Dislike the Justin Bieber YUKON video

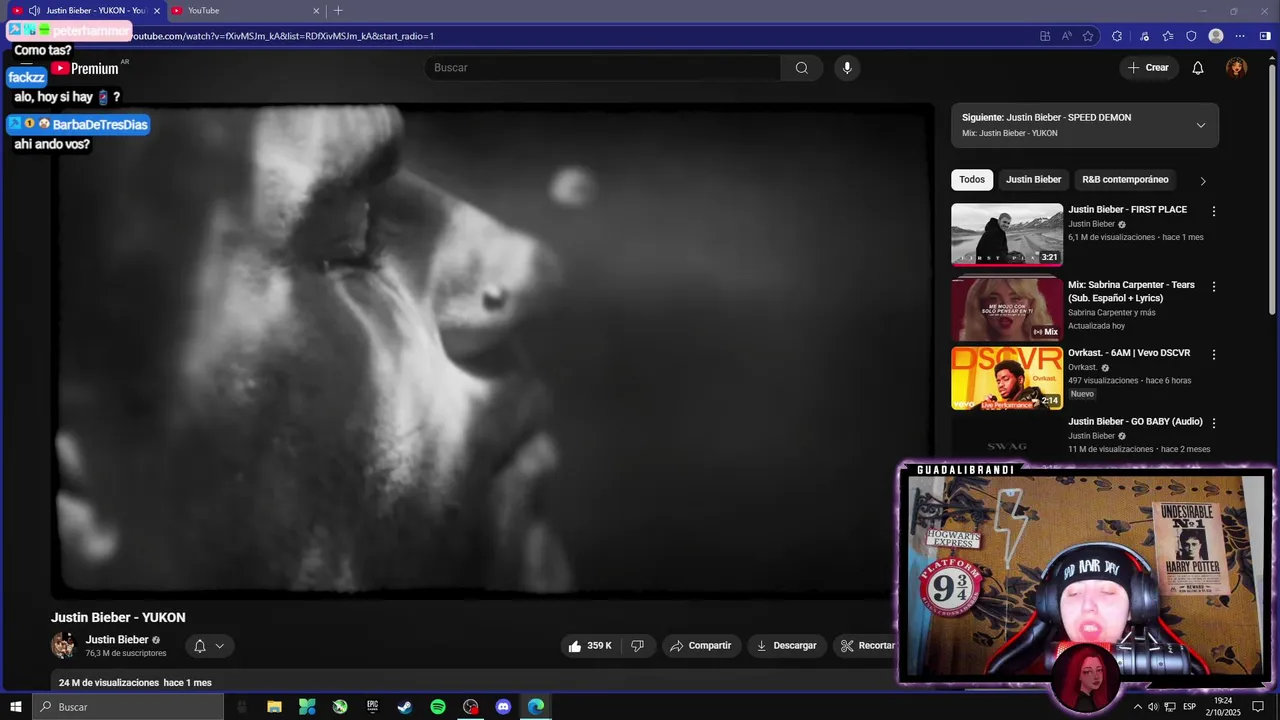click(637, 646)
